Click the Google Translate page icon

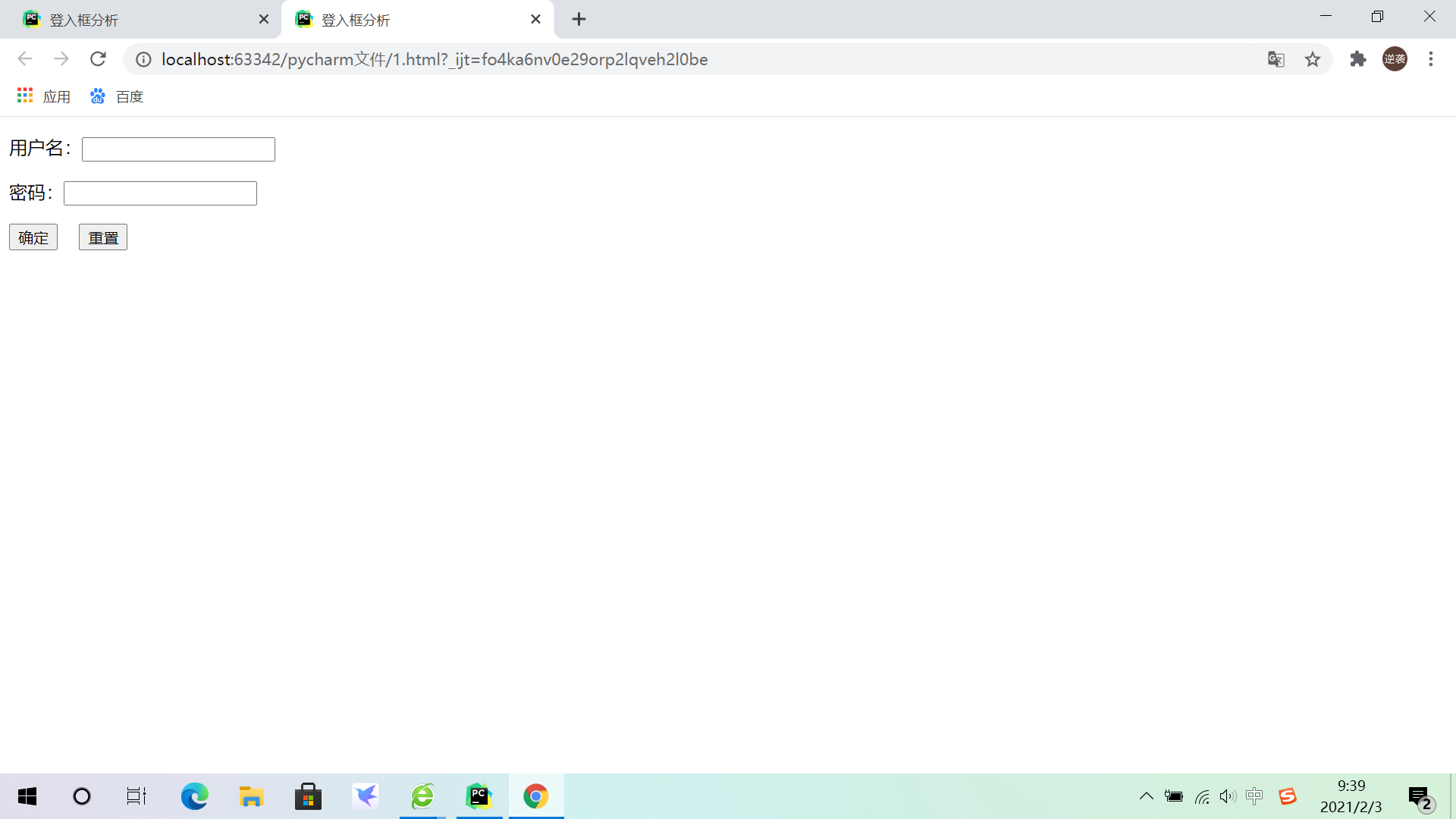click(x=1276, y=59)
